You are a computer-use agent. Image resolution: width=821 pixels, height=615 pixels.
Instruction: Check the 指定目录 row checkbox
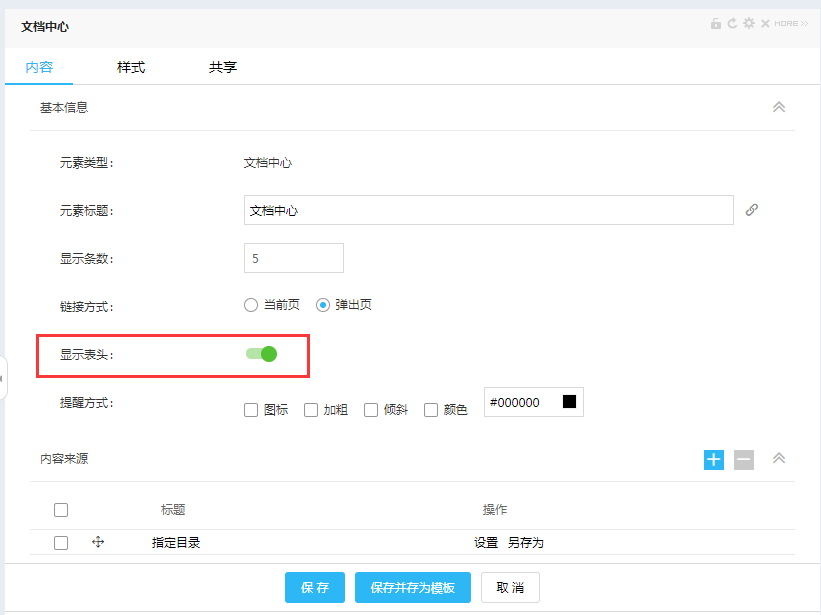pos(61,542)
